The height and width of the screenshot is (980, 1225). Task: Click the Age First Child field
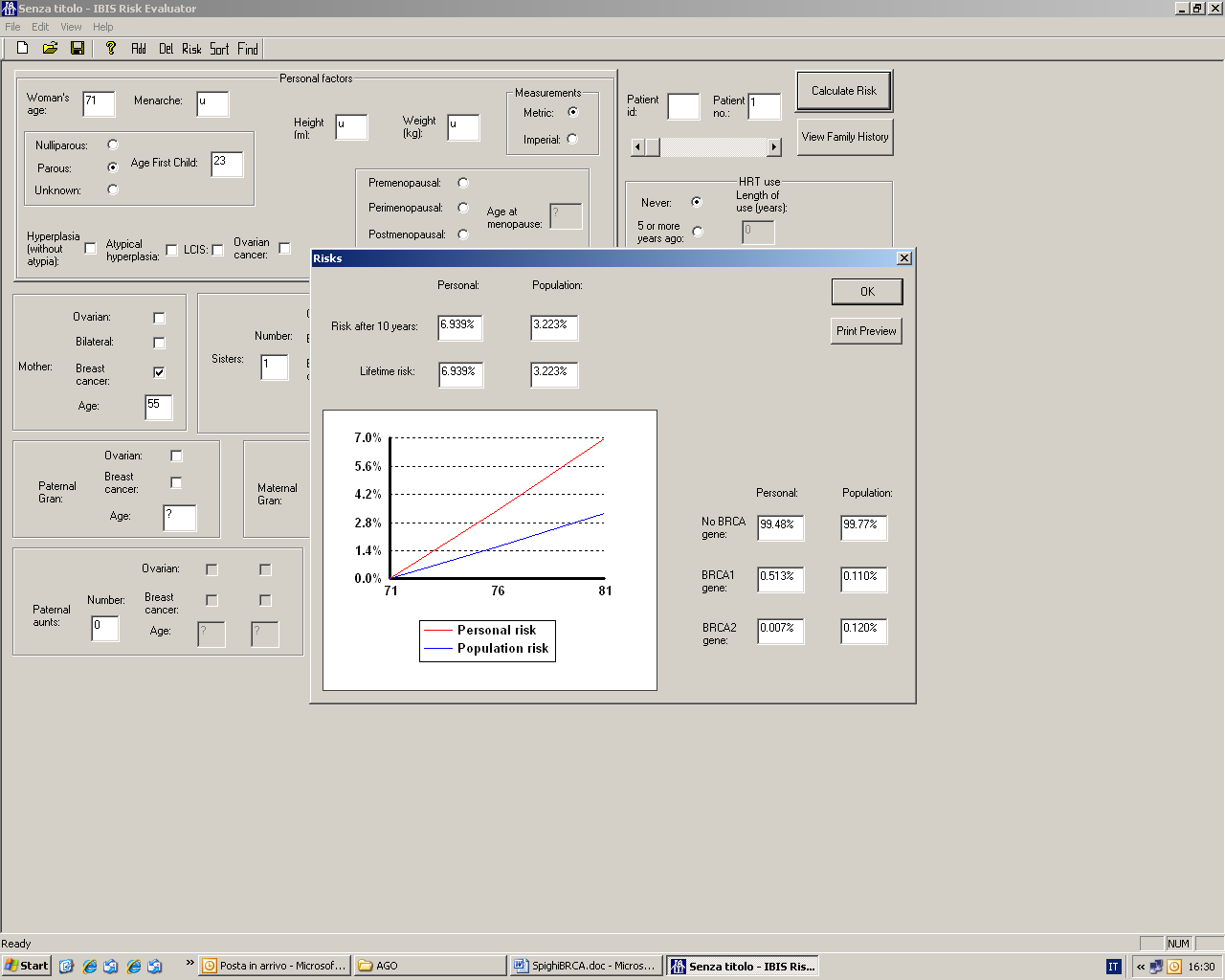[227, 165]
